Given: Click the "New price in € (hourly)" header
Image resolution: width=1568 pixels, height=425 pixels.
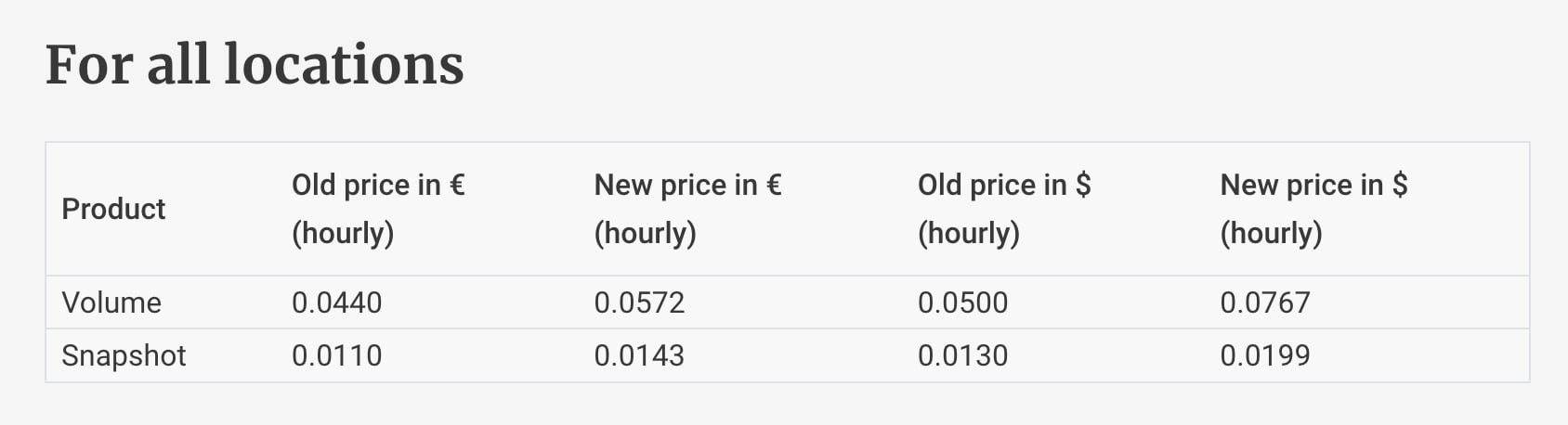Looking at the screenshot, I should point(687,209).
